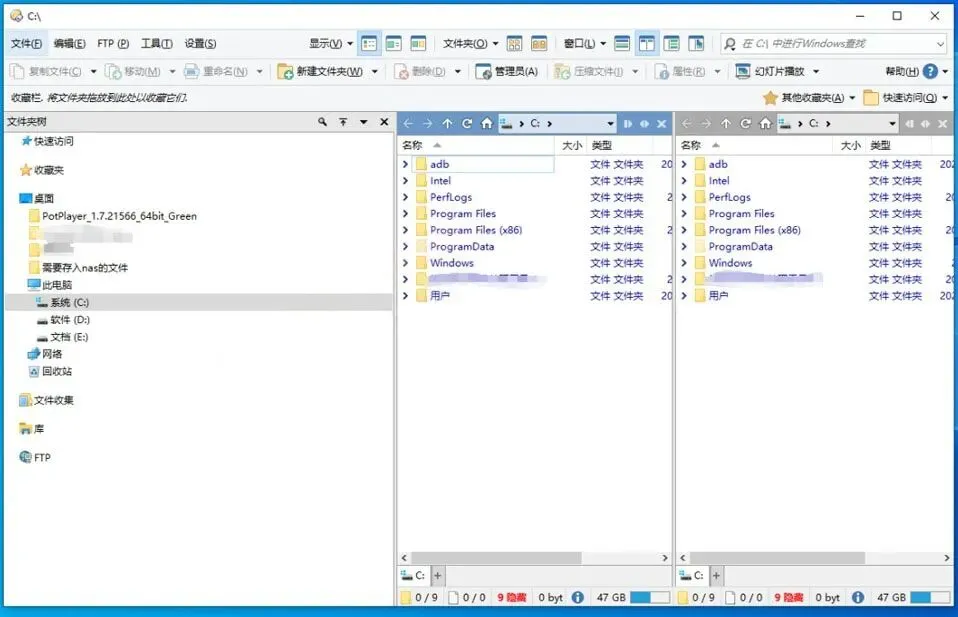Go up one level in left pane
The width and height of the screenshot is (958, 617).
coord(447,123)
